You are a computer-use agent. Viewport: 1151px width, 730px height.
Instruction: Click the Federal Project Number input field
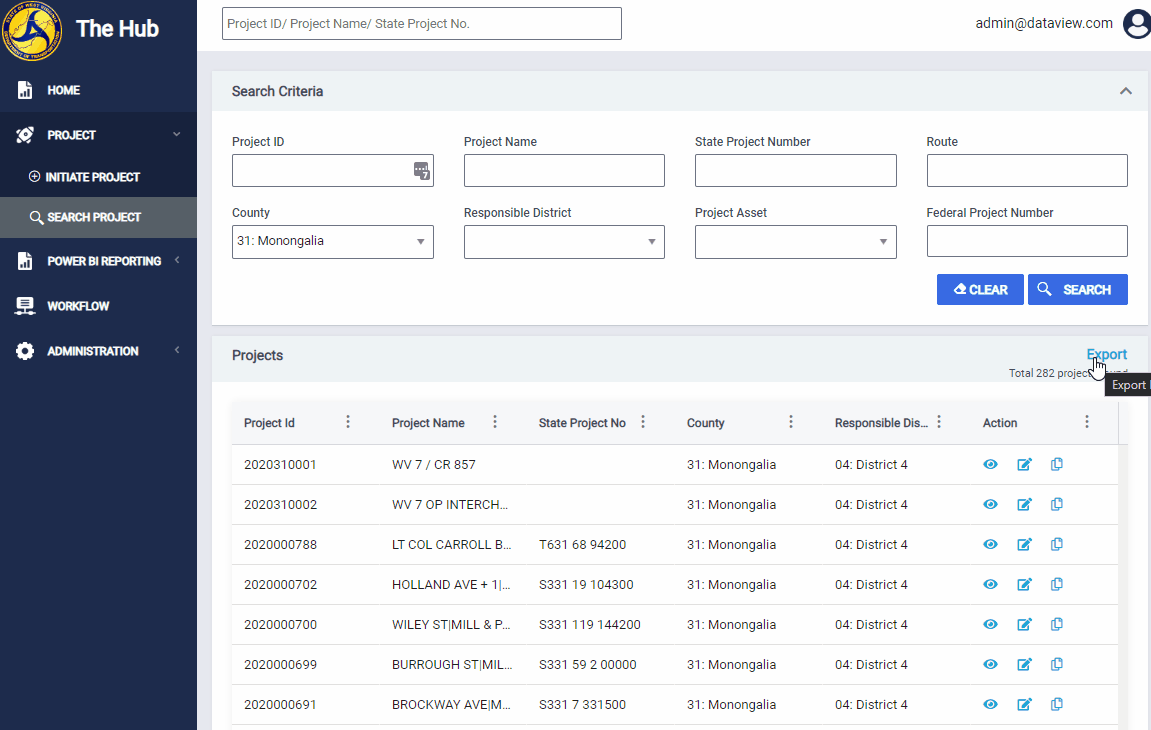click(1027, 241)
